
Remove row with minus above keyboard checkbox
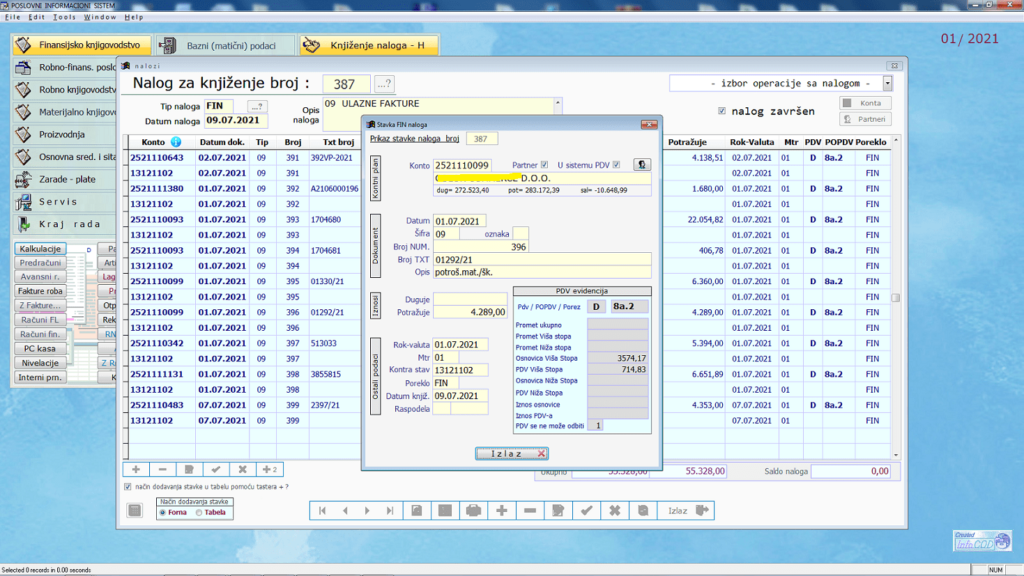[163, 470]
